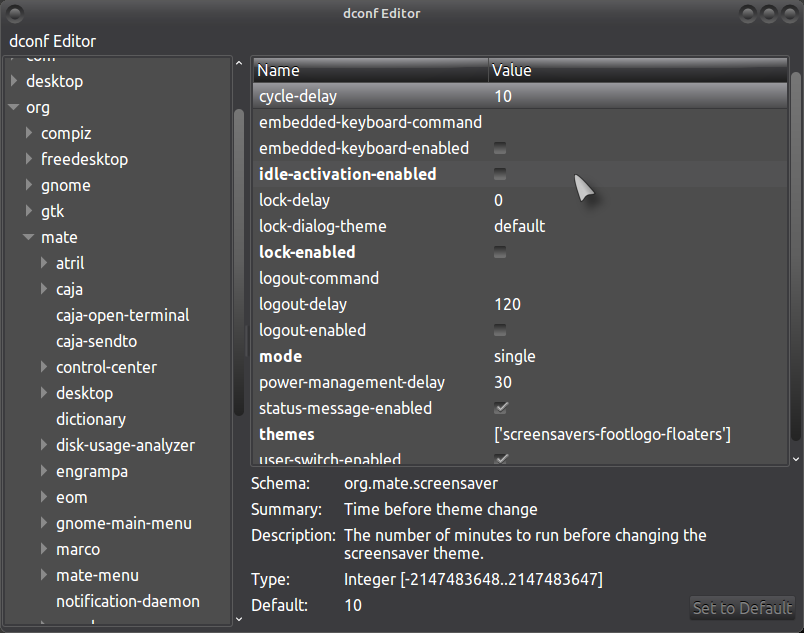
Task: Enable the logout-enabled checkbox
Action: 500,330
